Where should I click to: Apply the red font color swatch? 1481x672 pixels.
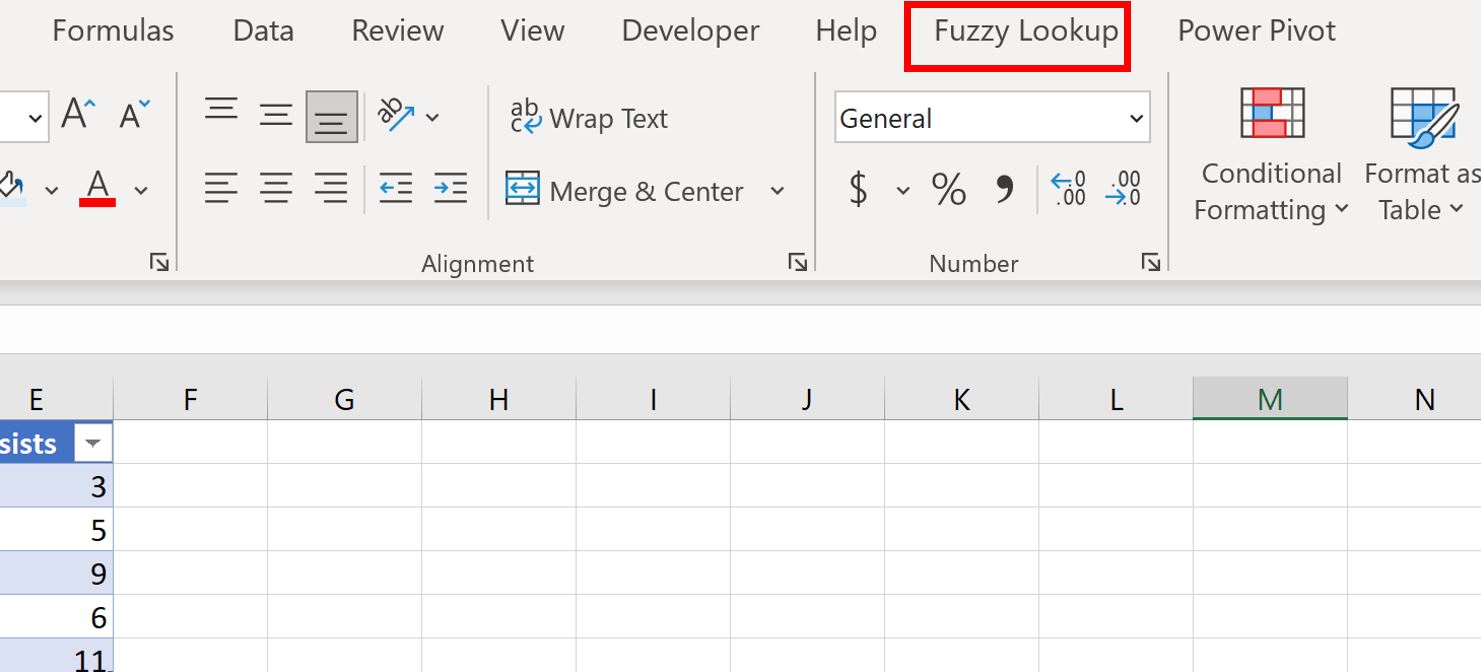pyautogui.click(x=97, y=188)
